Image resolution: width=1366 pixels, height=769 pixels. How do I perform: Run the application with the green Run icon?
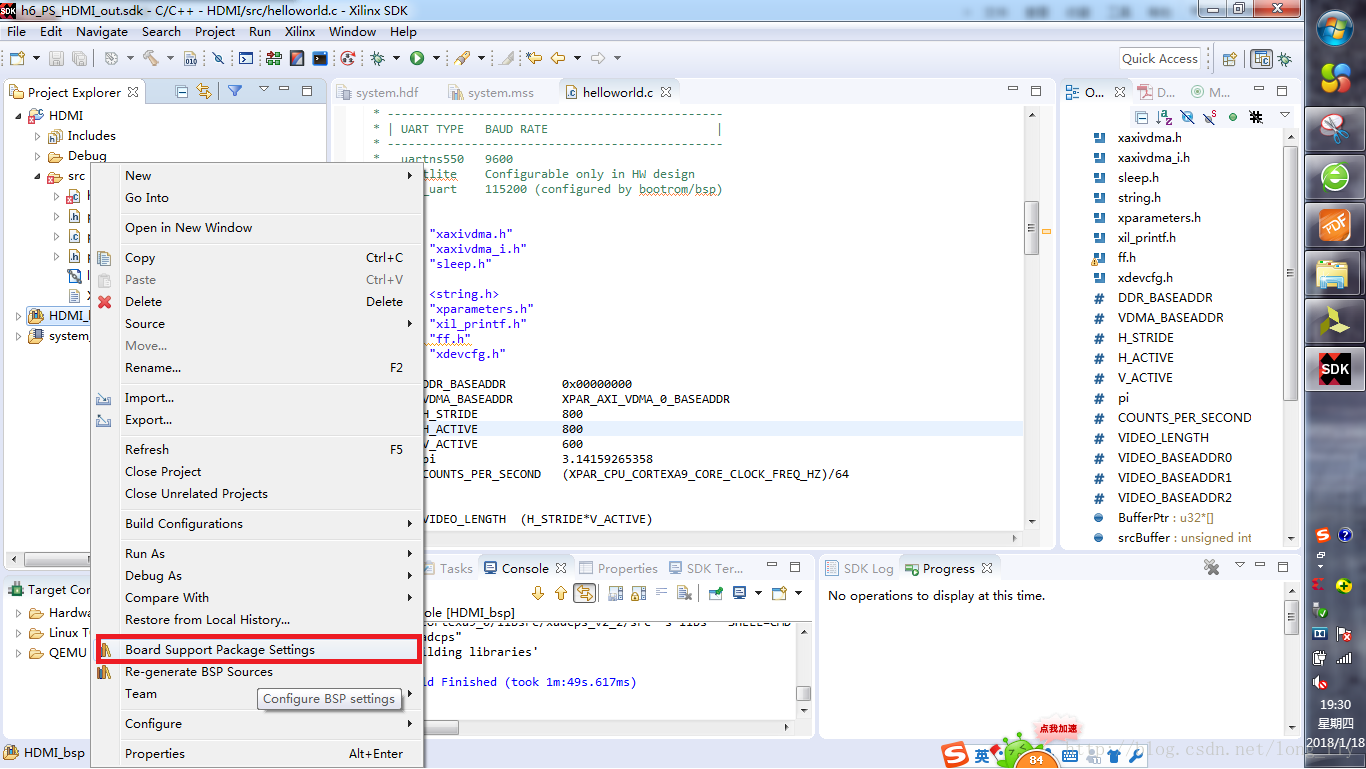point(418,58)
